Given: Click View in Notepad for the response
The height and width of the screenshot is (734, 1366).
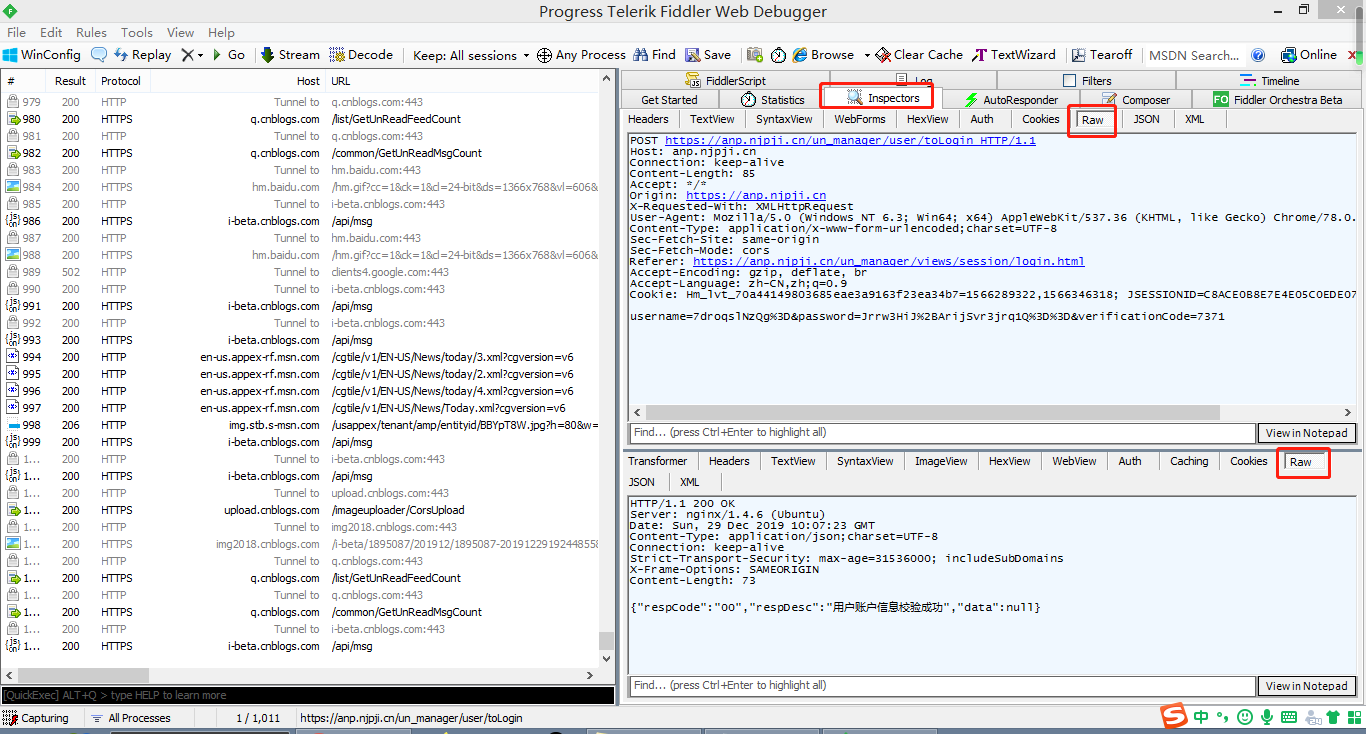Looking at the screenshot, I should pos(1306,685).
